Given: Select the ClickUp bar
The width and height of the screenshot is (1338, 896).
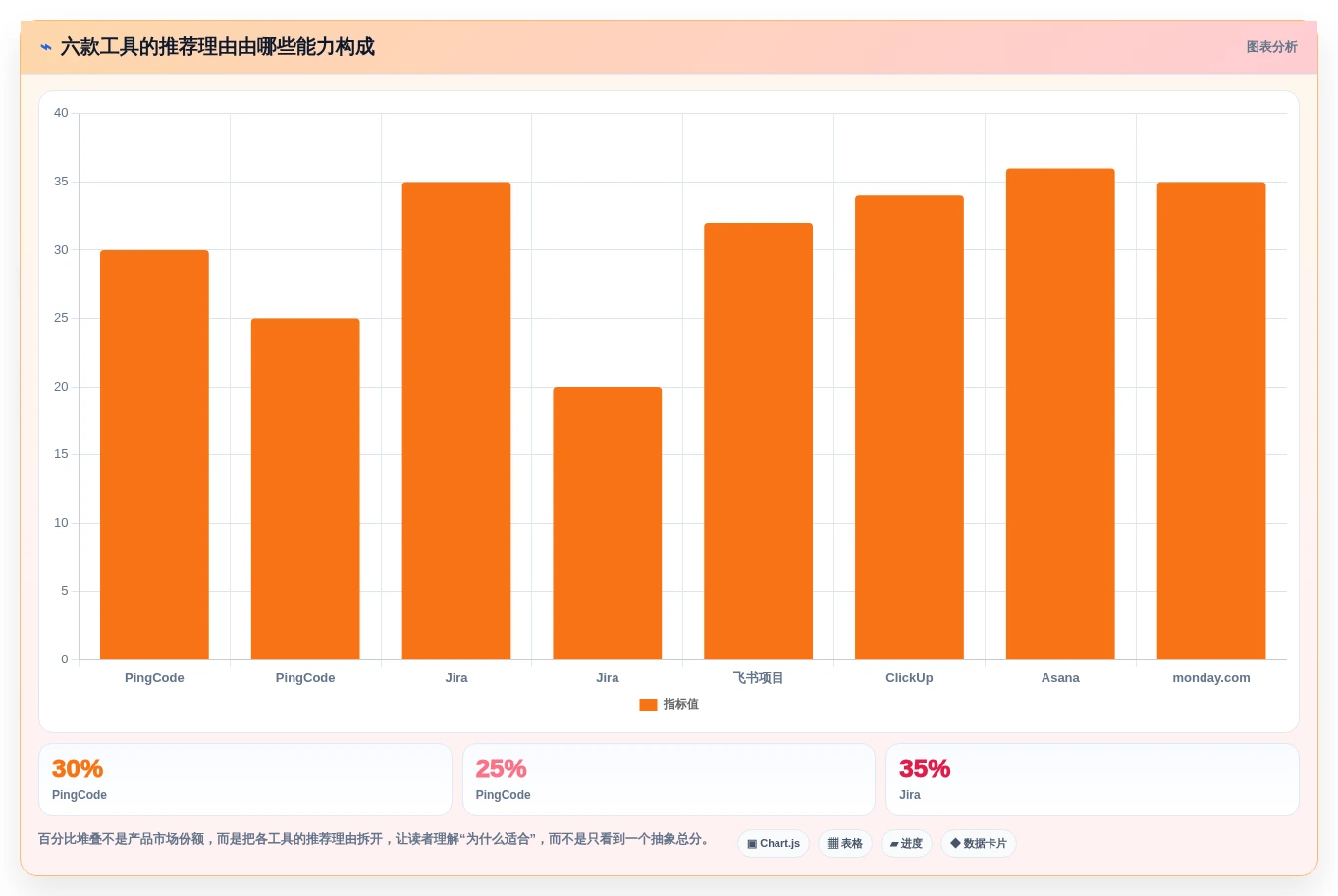Looking at the screenshot, I should (x=909, y=427).
